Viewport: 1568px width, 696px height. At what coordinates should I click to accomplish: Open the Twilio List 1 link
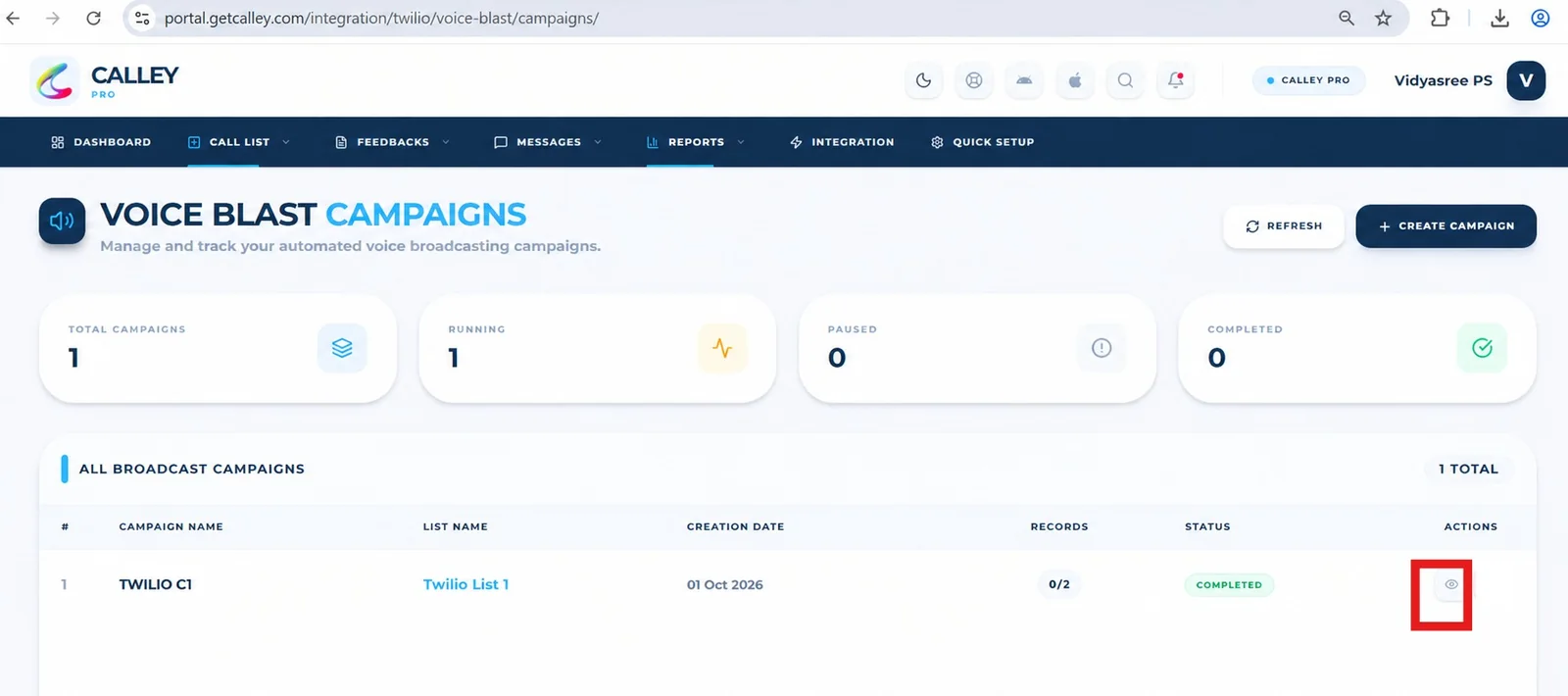(x=465, y=584)
